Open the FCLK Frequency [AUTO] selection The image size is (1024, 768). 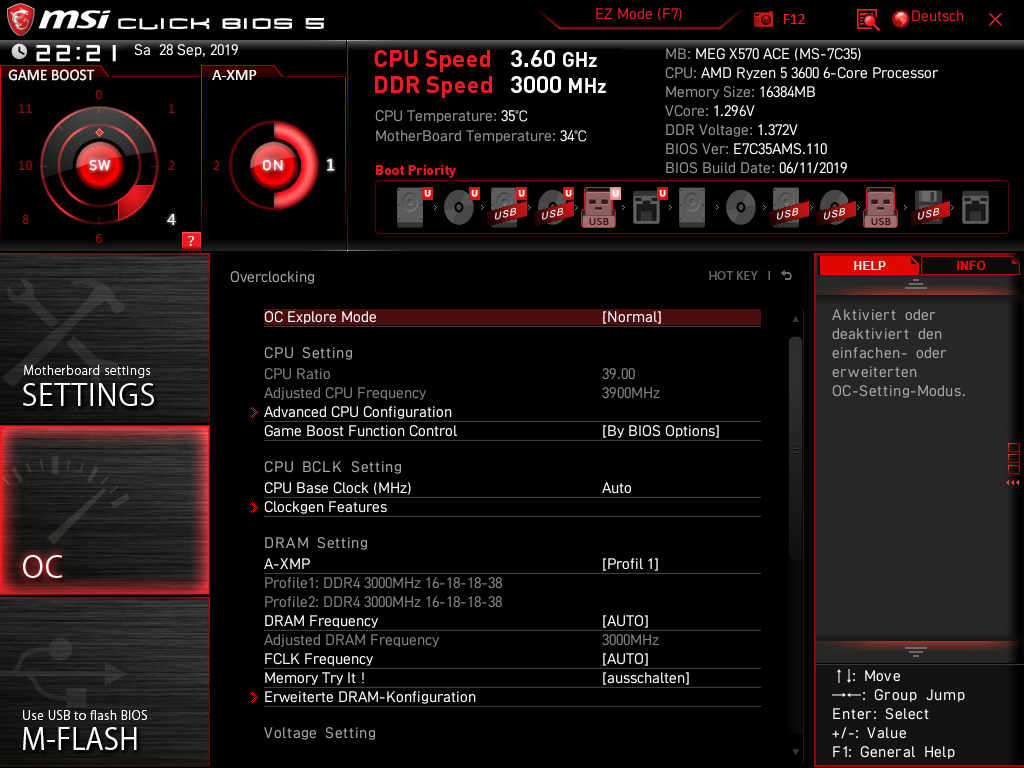[512, 659]
